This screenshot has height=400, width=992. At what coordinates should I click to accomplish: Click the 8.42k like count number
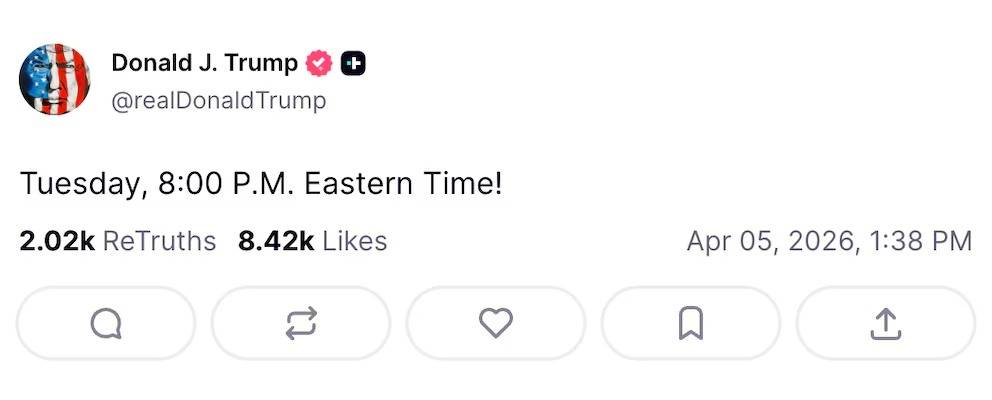[x=276, y=241]
